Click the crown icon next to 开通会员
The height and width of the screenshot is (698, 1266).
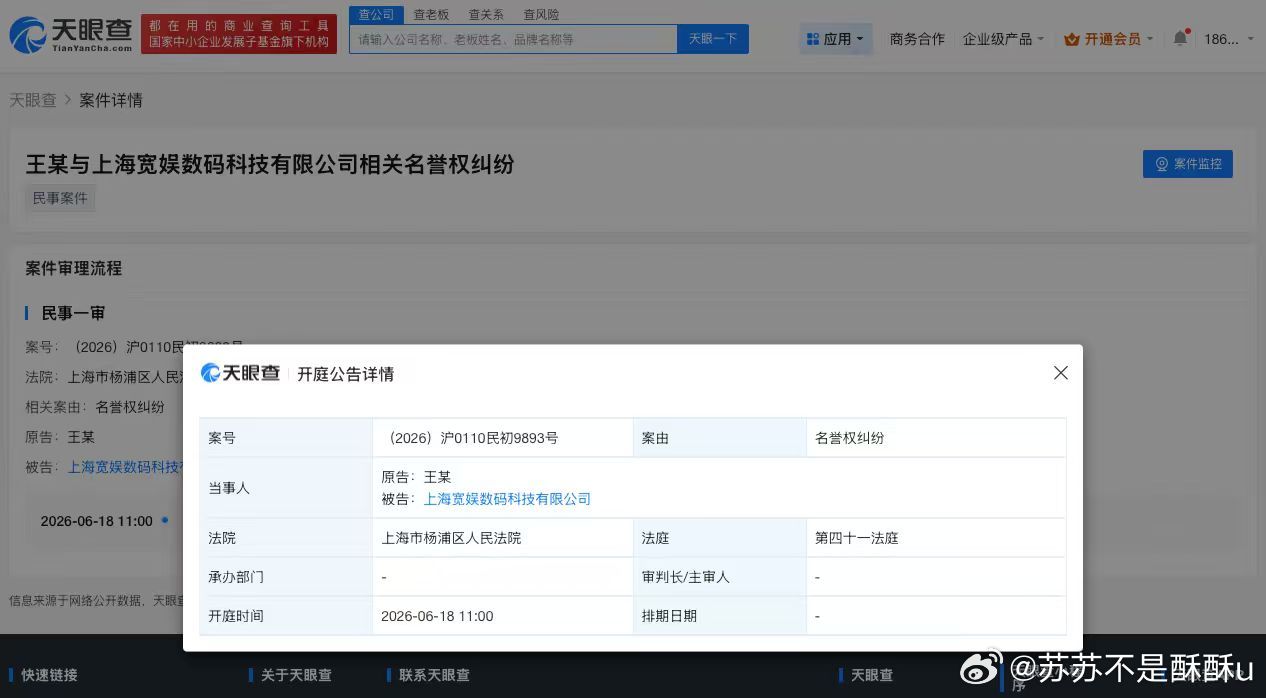(1072, 39)
